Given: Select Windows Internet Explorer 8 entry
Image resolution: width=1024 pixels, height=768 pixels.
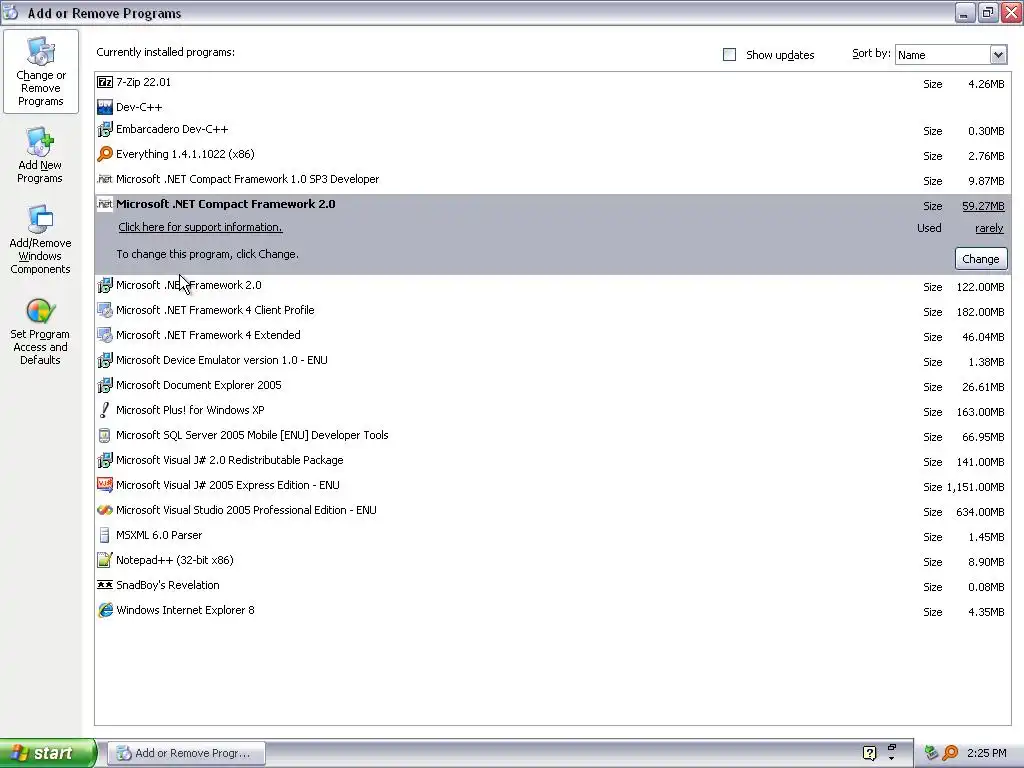Looking at the screenshot, I should tap(185, 610).
